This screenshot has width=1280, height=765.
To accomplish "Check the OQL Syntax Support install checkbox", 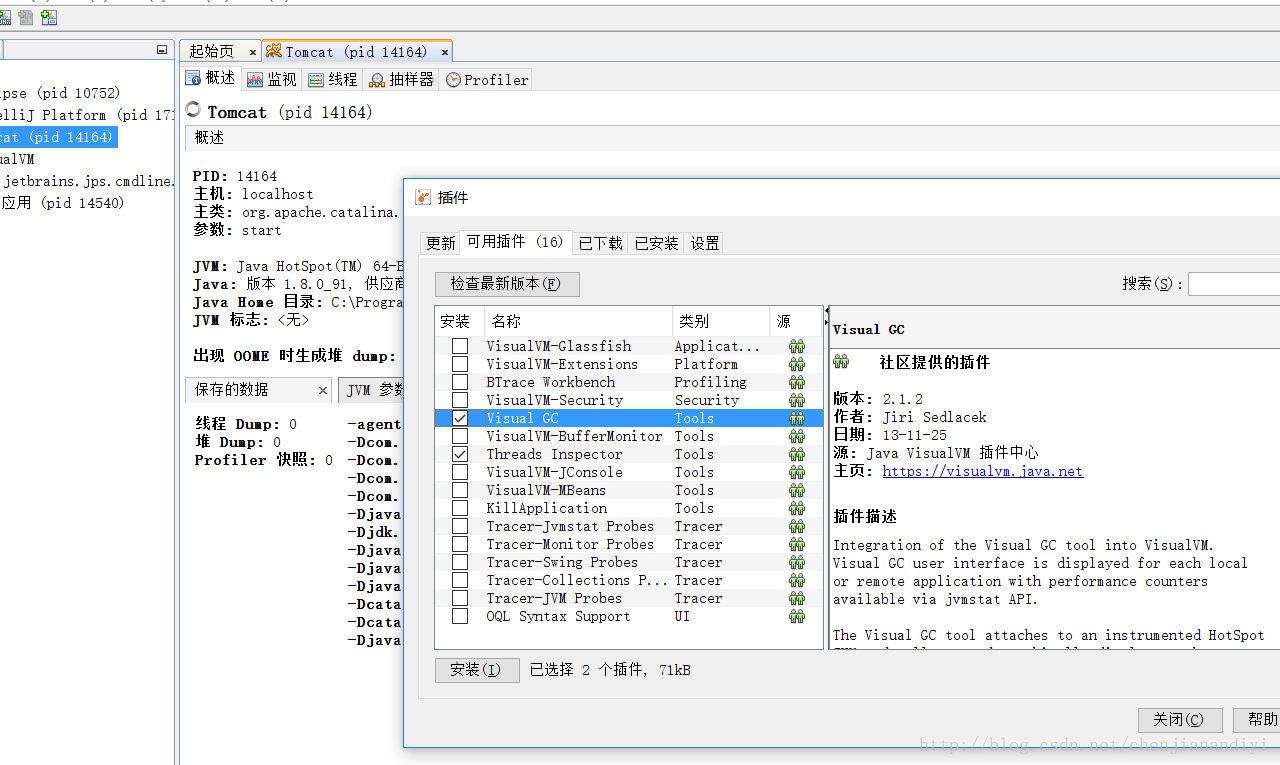I will click(x=460, y=616).
